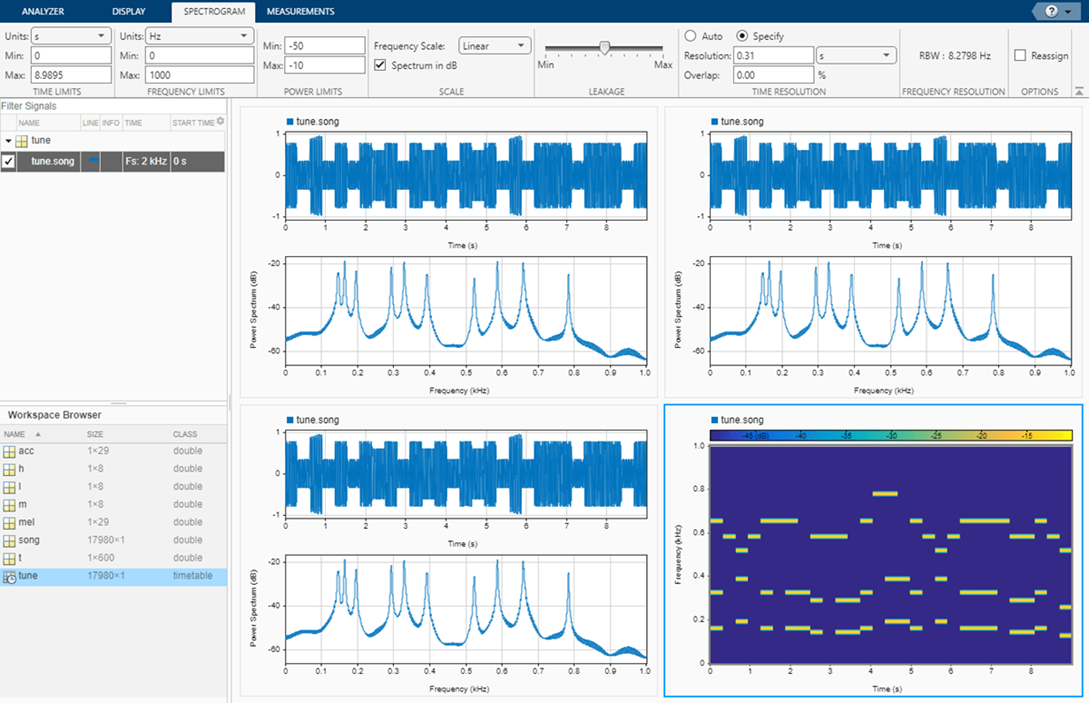Click the Leakage slider handle
The width and height of the screenshot is (1089, 703).
605,47
